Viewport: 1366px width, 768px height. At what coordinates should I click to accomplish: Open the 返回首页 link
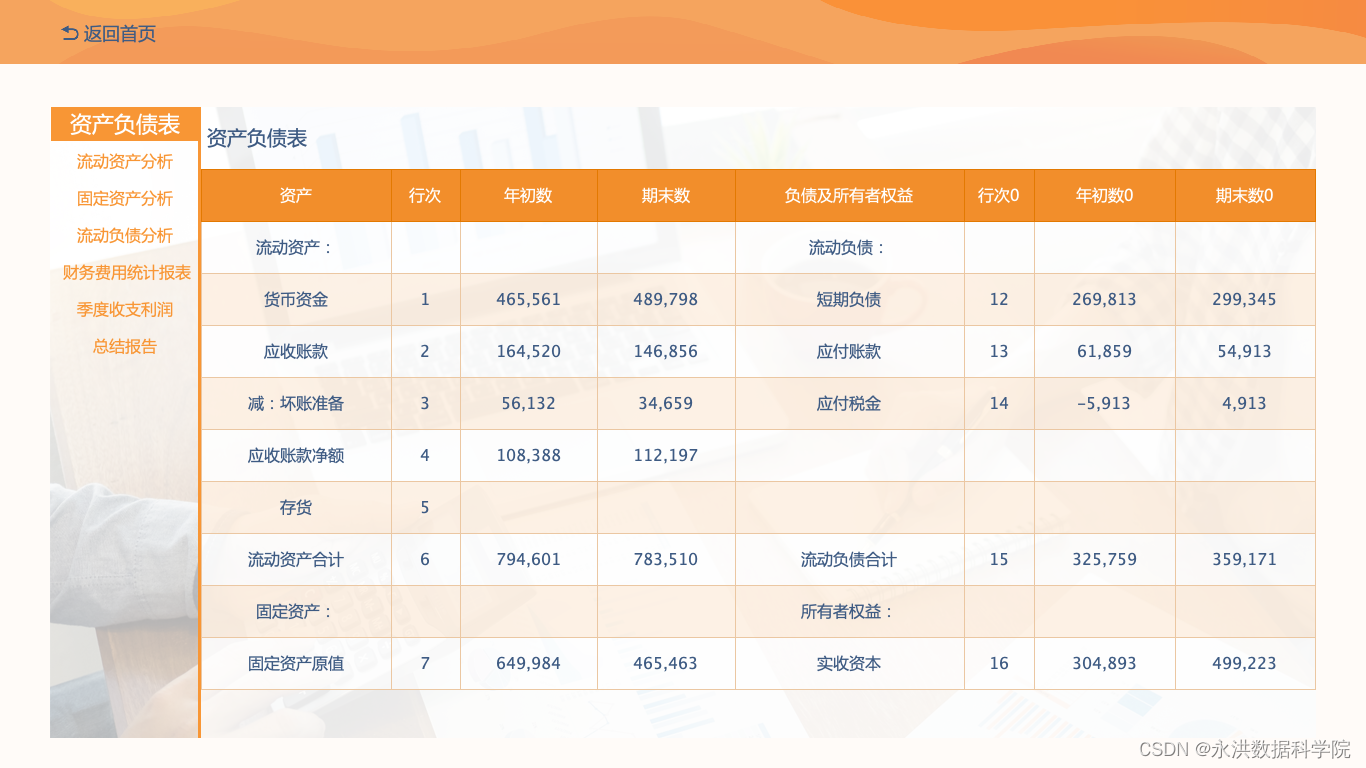pyautogui.click(x=120, y=34)
